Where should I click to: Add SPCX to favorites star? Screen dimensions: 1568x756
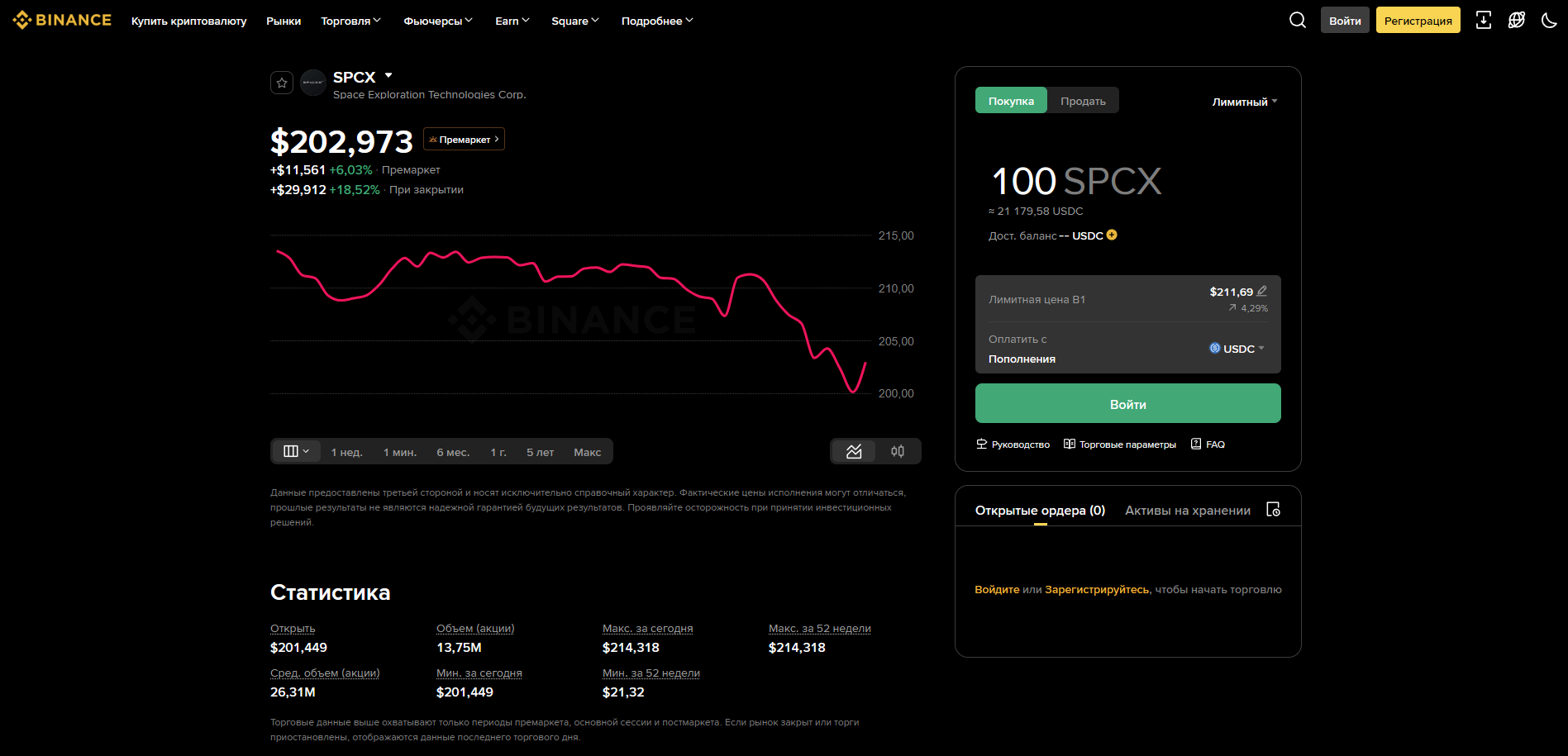point(282,83)
